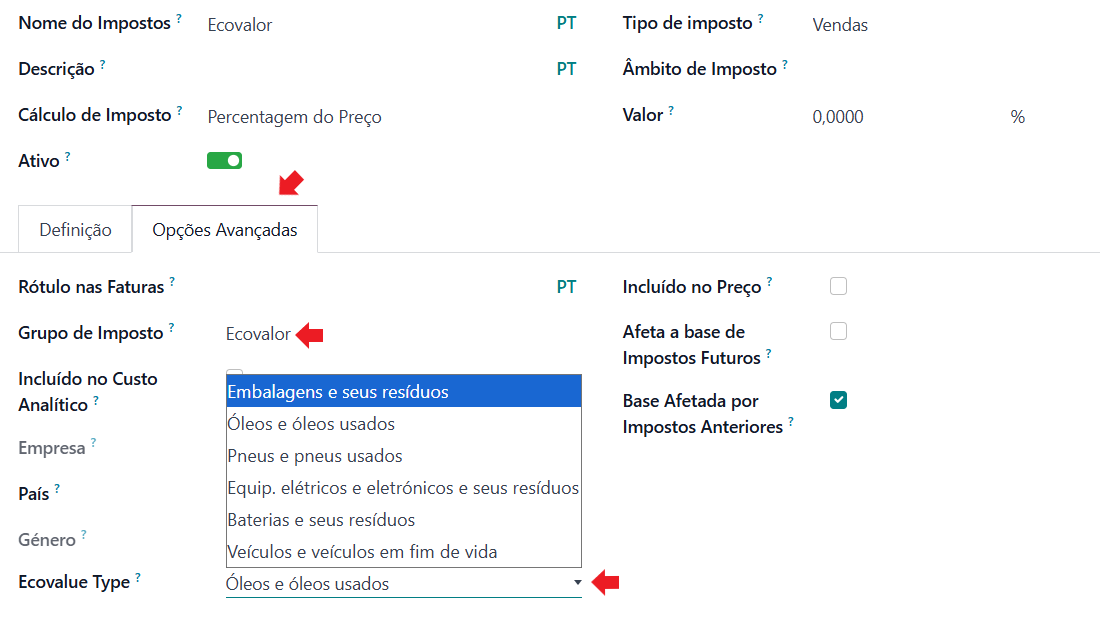Click help icon next to Grupo de Imposto
This screenshot has width=1100, height=626.
click(x=171, y=328)
